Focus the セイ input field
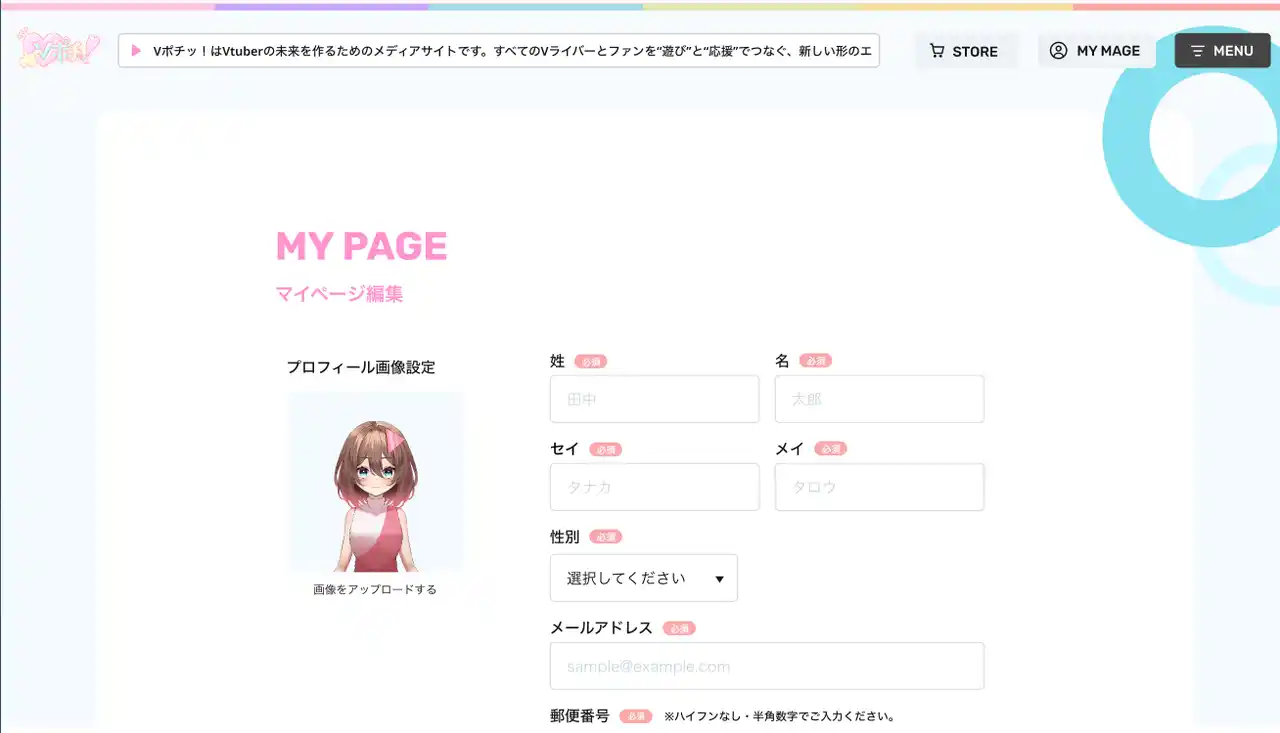Viewport: 1280px width, 733px height. [x=655, y=487]
